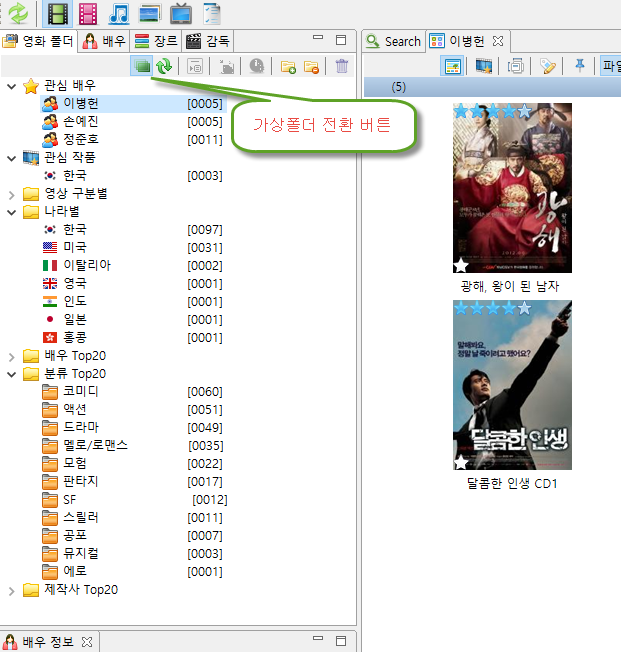This screenshot has height=652, width=621.
Task: Remove folder with the minus folder icon
Action: 311,67
